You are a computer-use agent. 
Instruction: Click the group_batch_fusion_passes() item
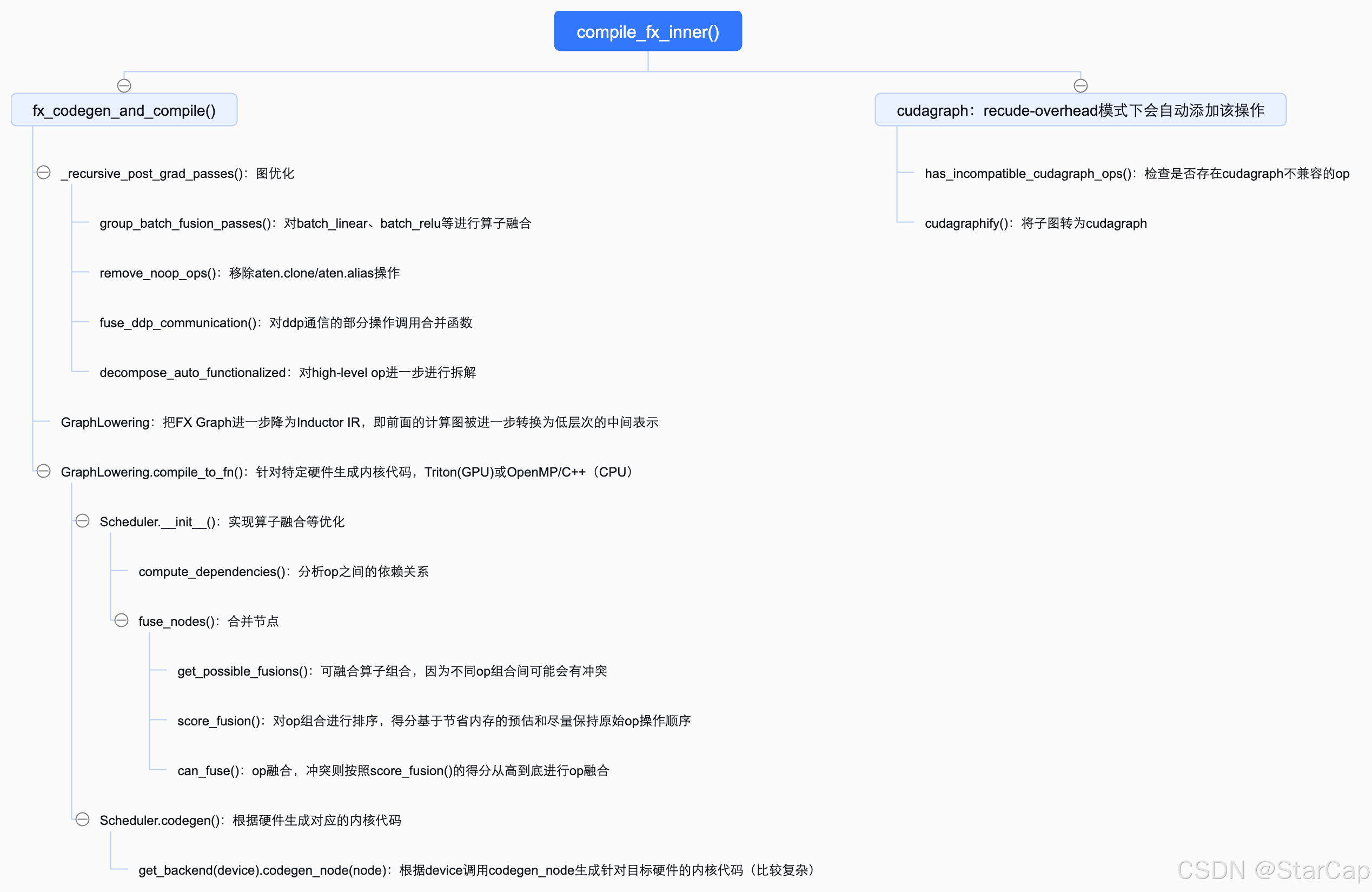315,223
